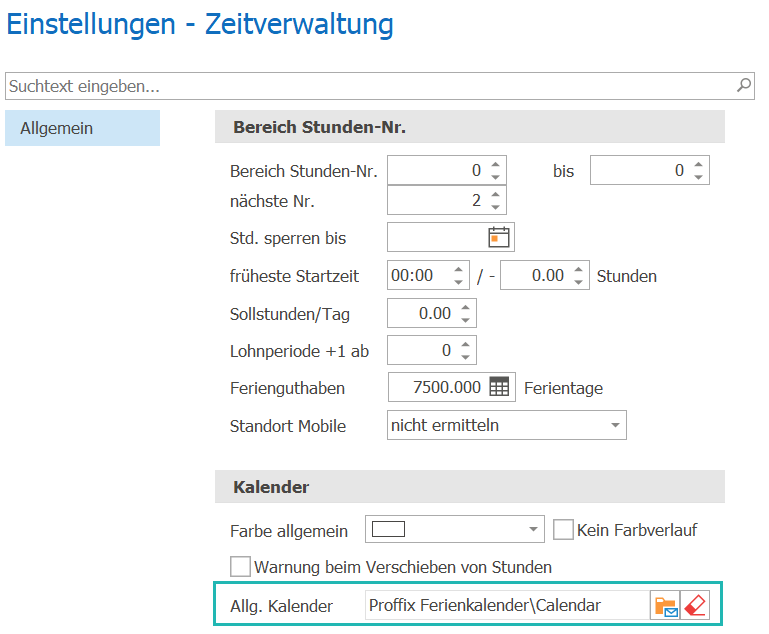Click the Ferientage label
Viewport: 769px width, 634px height.
[x=564, y=388]
